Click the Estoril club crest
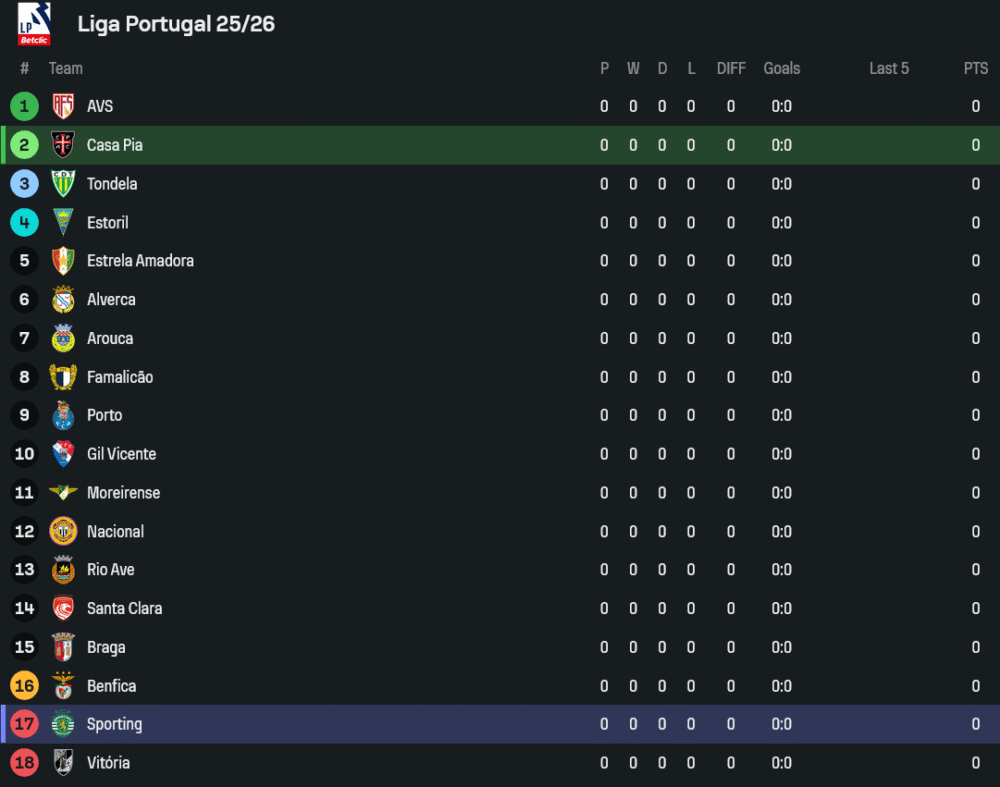The width and height of the screenshot is (1000, 787). 63,222
